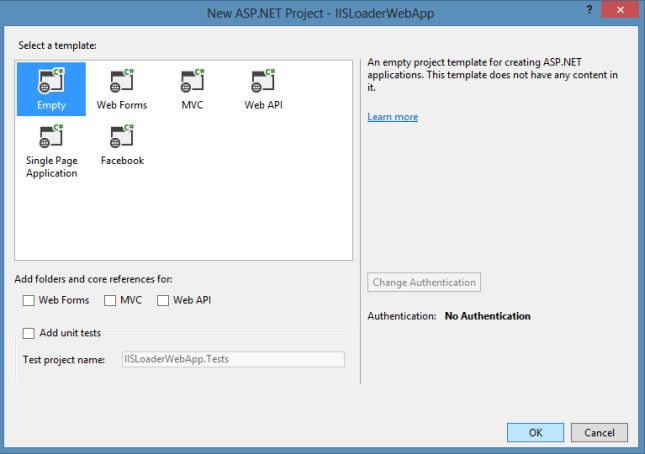Choose the Single Page Application template
645x454 pixels.
(51, 151)
